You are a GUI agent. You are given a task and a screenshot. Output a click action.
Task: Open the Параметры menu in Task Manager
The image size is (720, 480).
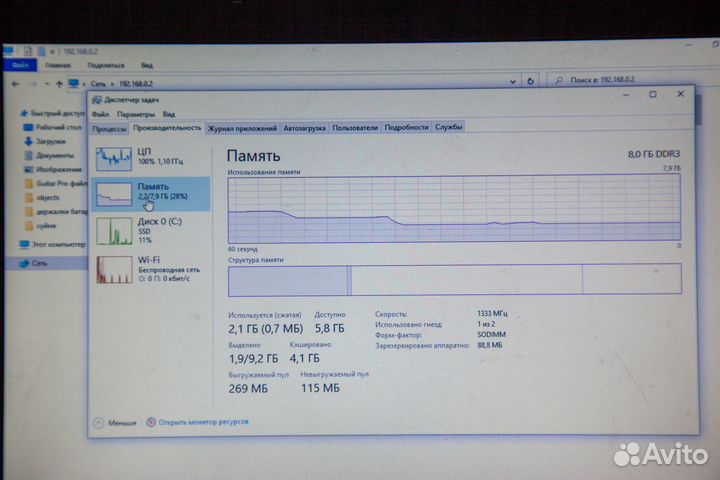coord(135,114)
